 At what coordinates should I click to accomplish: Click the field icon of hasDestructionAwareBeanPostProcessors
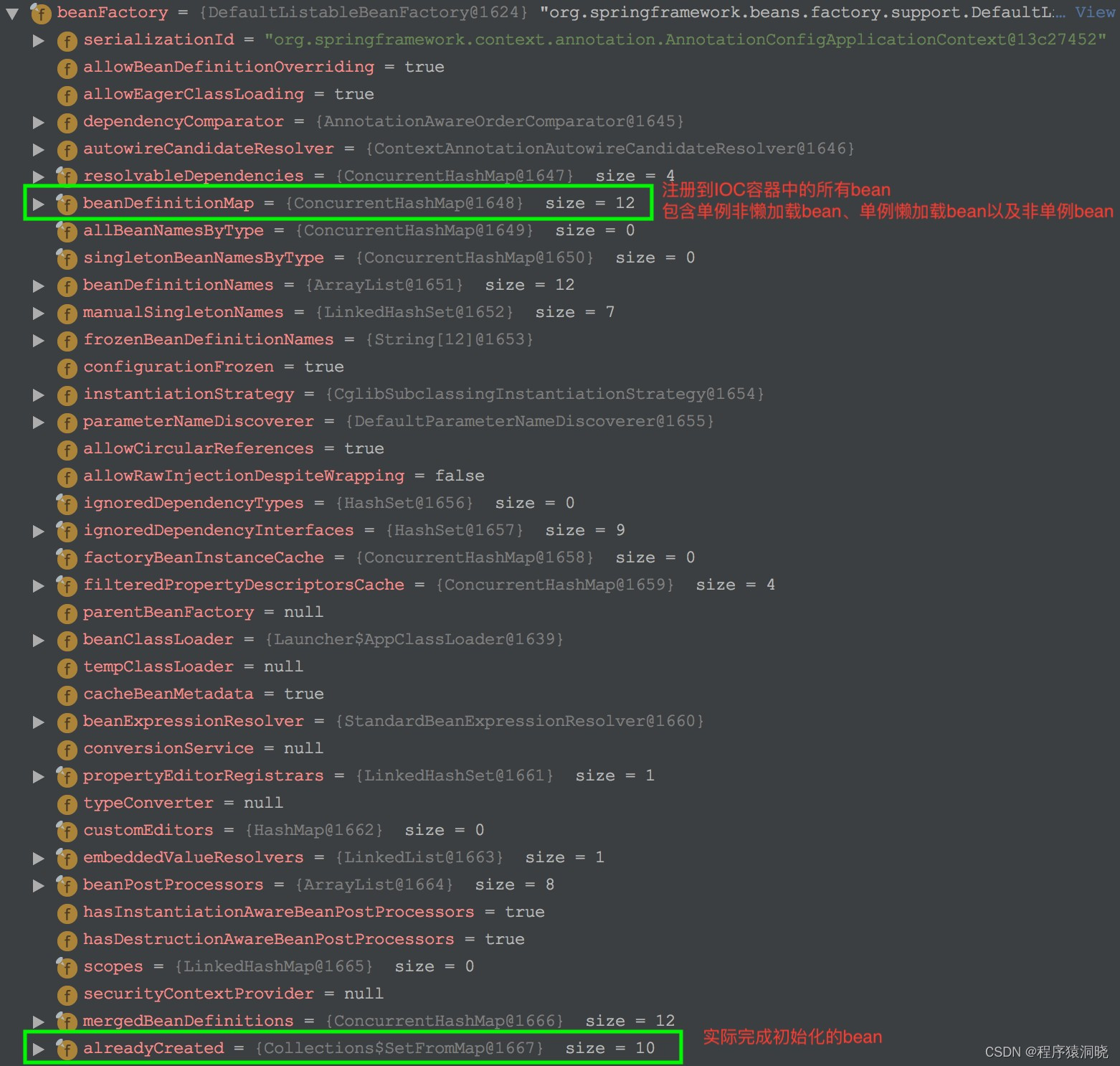click(x=67, y=940)
